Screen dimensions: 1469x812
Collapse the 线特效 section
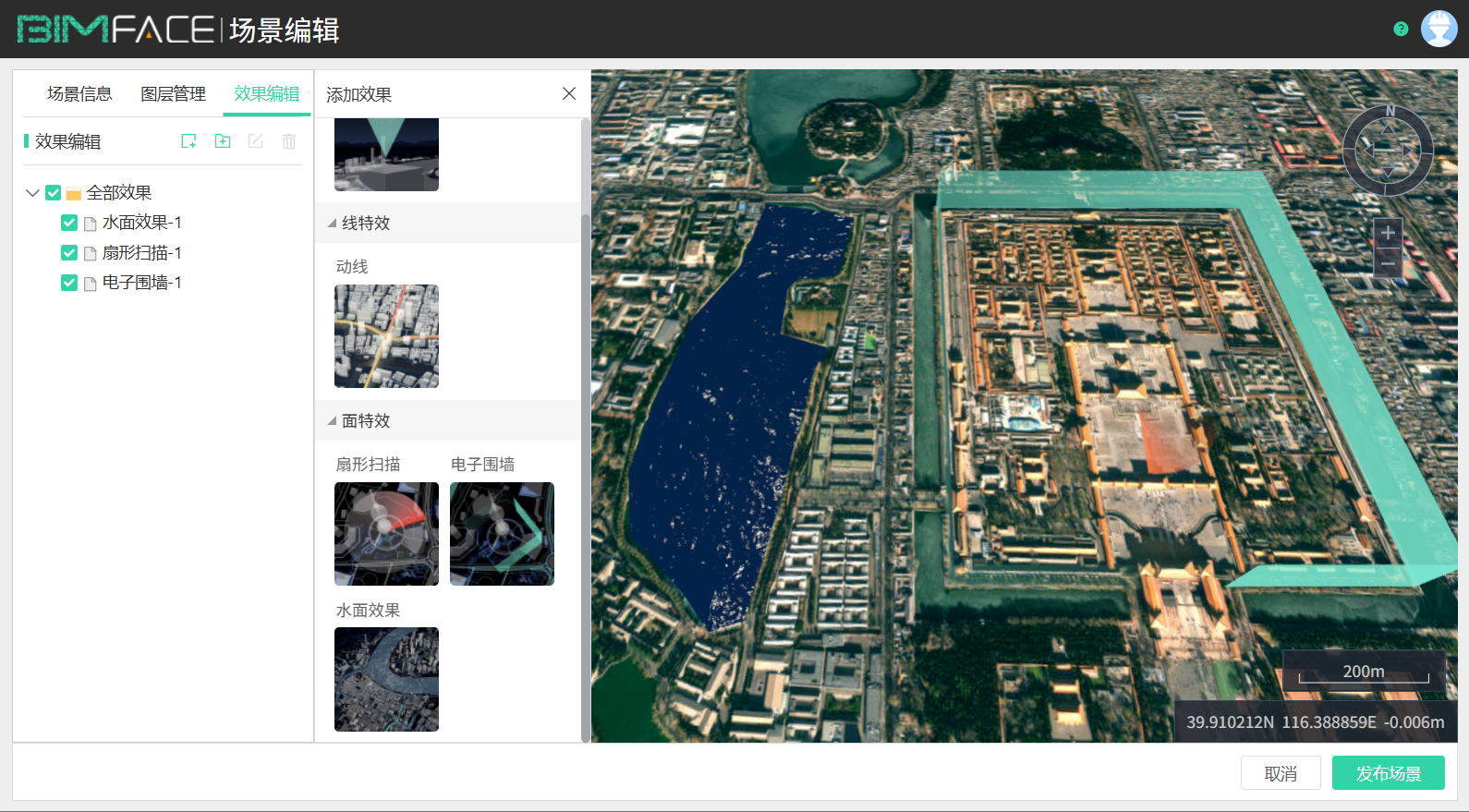coord(332,224)
